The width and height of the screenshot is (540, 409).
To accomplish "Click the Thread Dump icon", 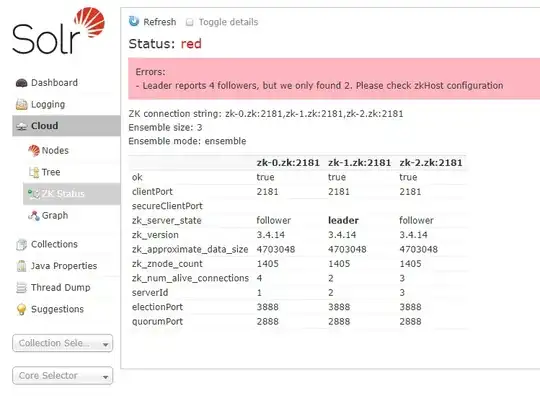I will (x=21, y=287).
